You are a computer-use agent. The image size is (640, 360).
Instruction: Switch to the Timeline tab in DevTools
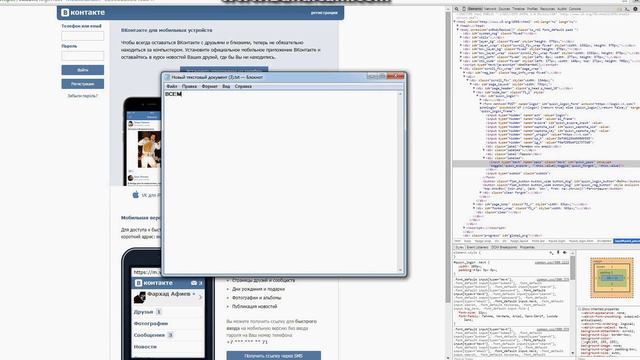pyautogui.click(x=518, y=9)
